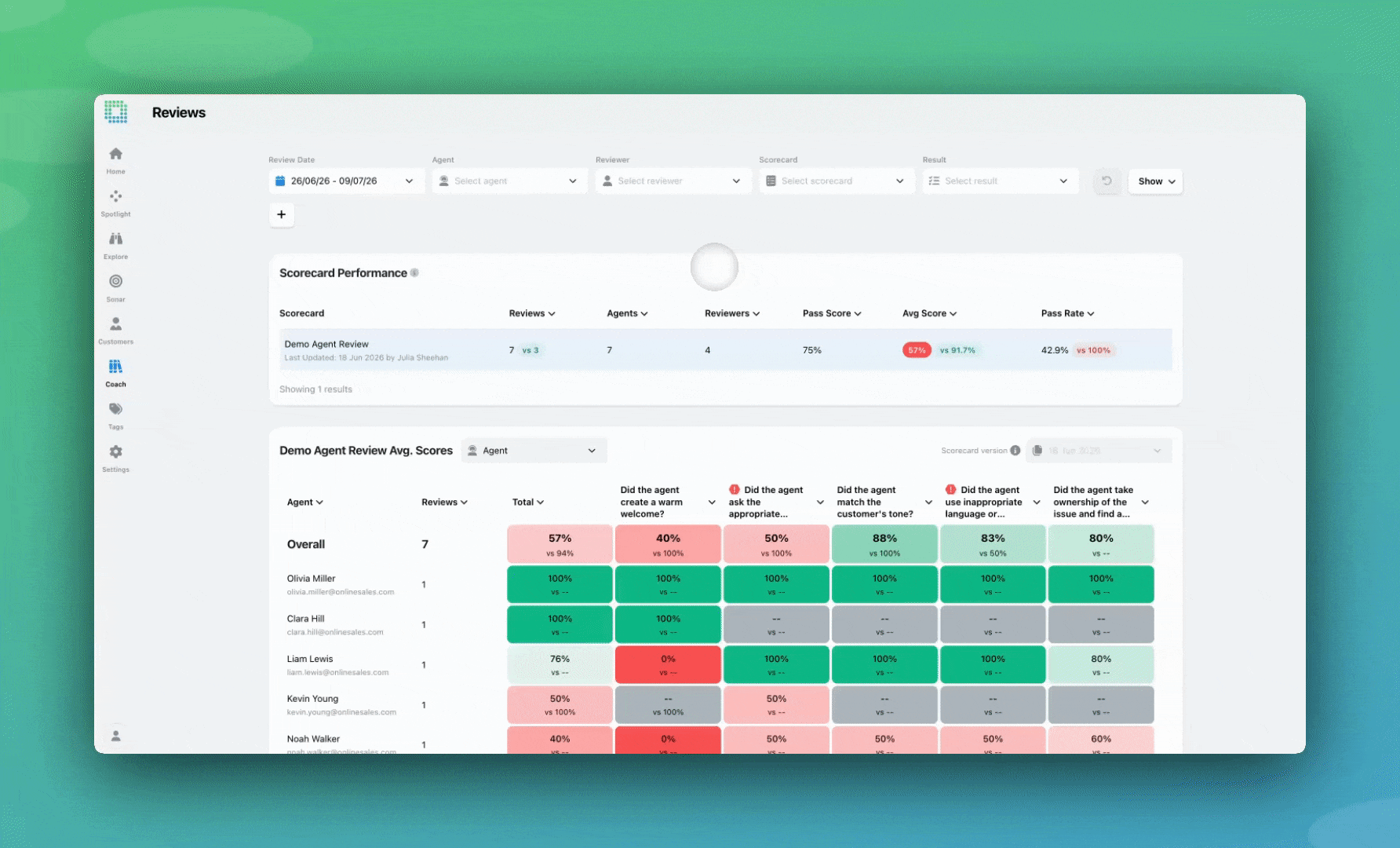Sort by Total column header
Viewport: 1400px width, 848px height.
click(528, 503)
